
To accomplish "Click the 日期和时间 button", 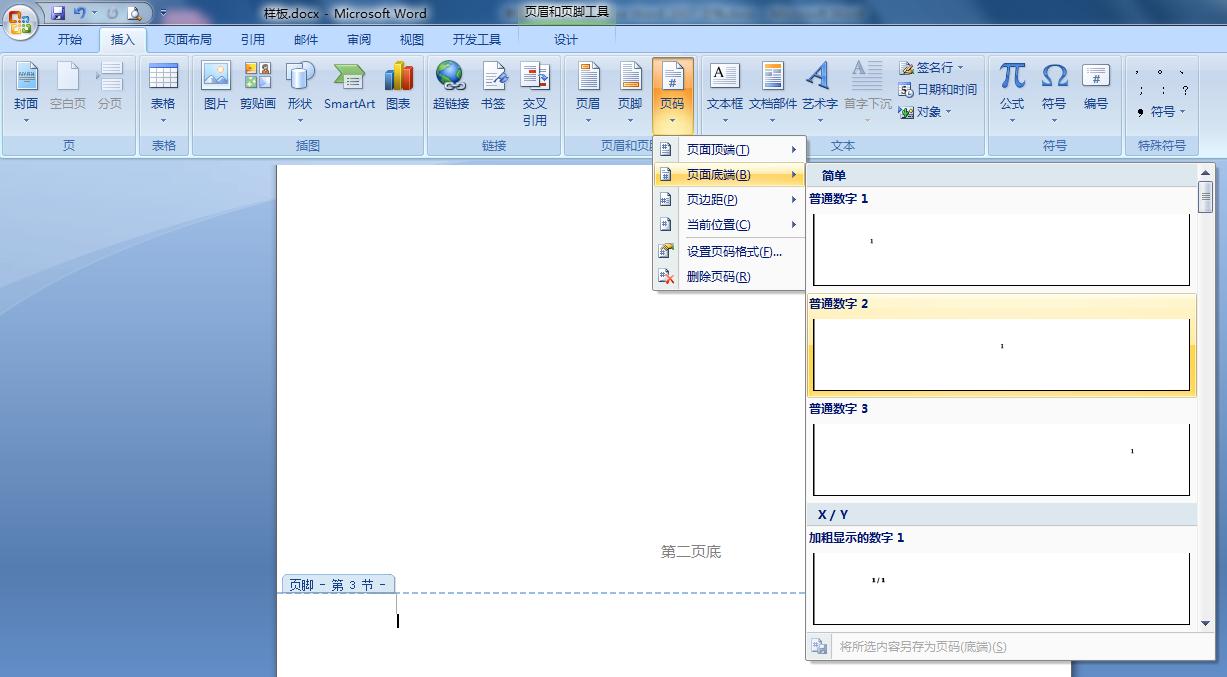I will (x=938, y=90).
